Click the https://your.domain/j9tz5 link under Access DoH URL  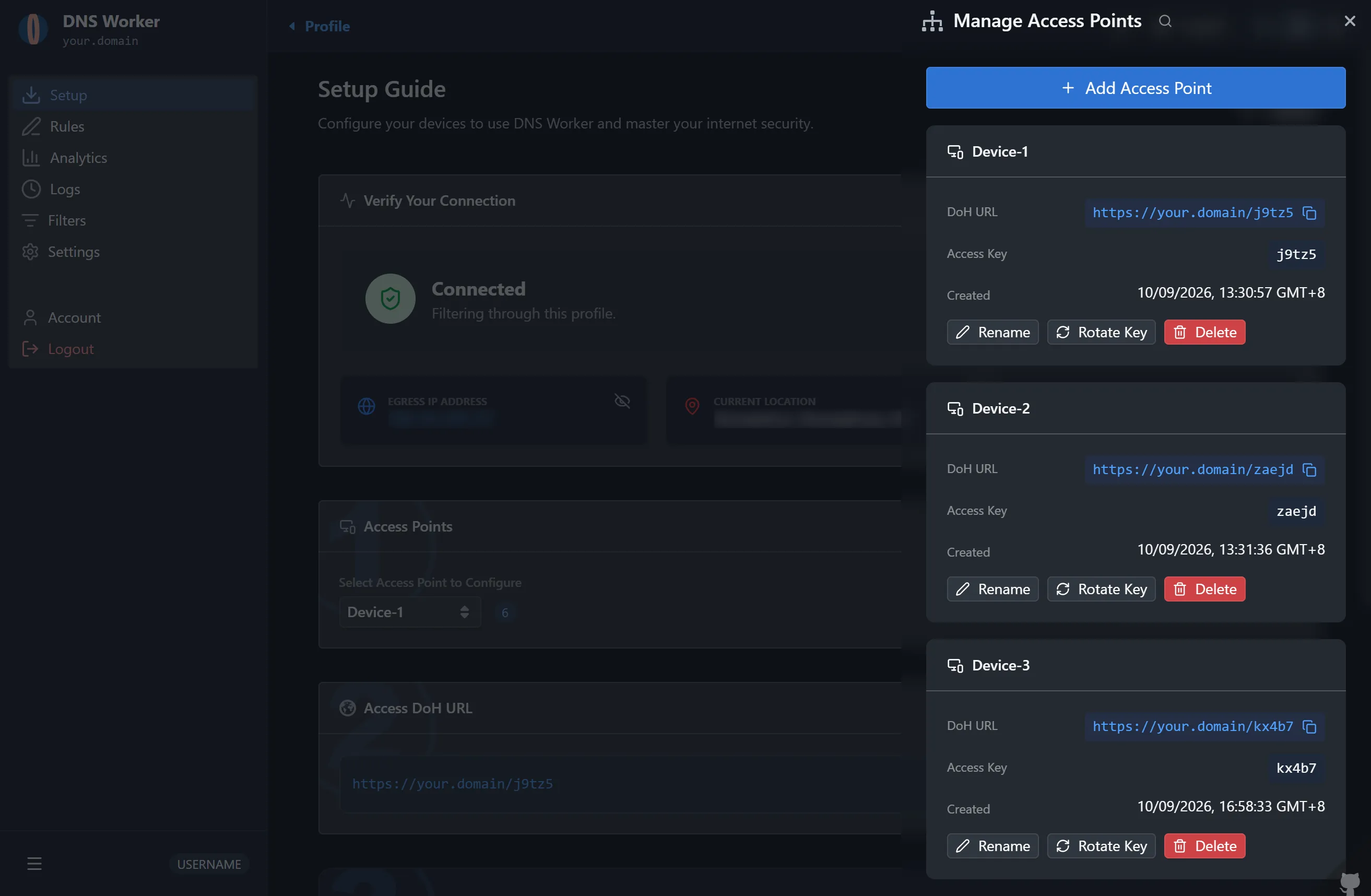point(452,784)
